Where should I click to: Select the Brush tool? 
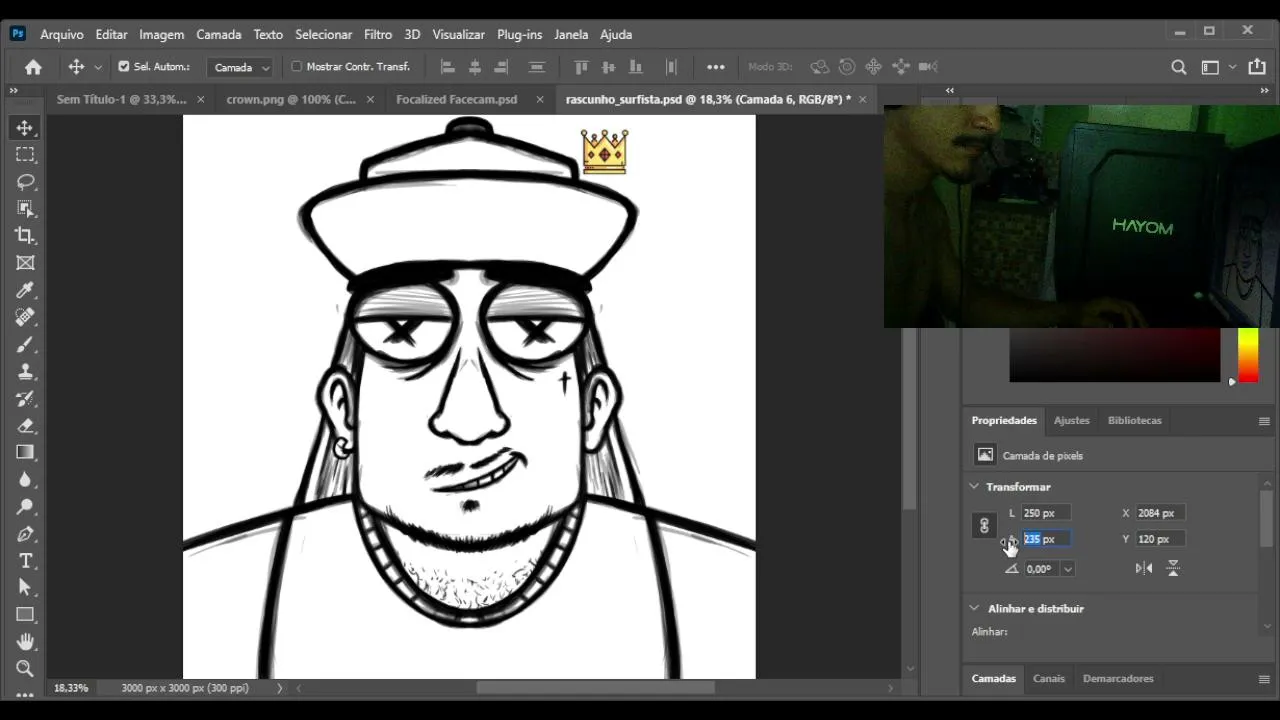(x=25, y=344)
